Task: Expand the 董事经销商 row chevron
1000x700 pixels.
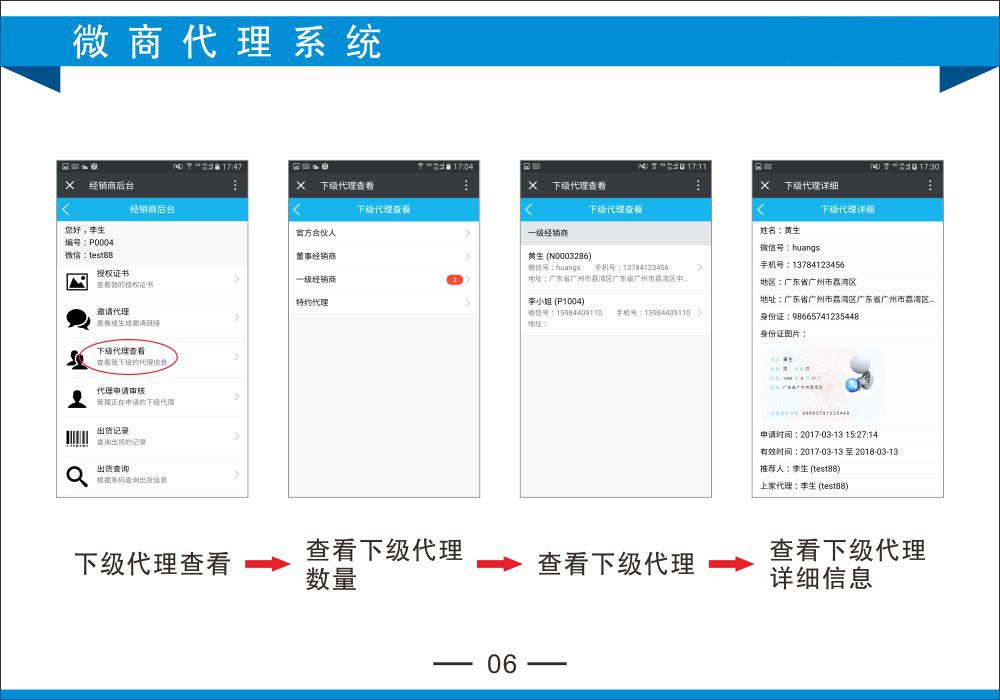Action: click(467, 256)
